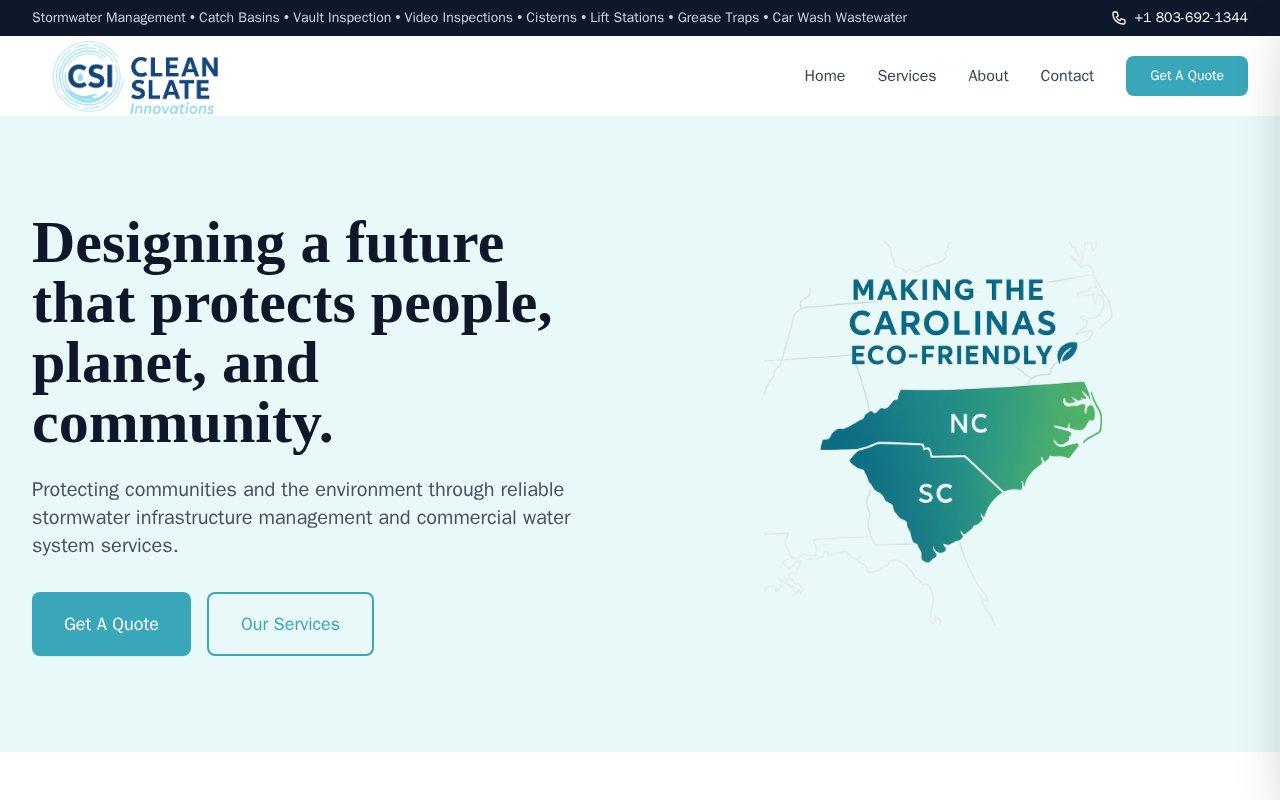The image size is (1280, 800).
Task: Click the Clean Slate Innovations wordmark
Action: [172, 80]
